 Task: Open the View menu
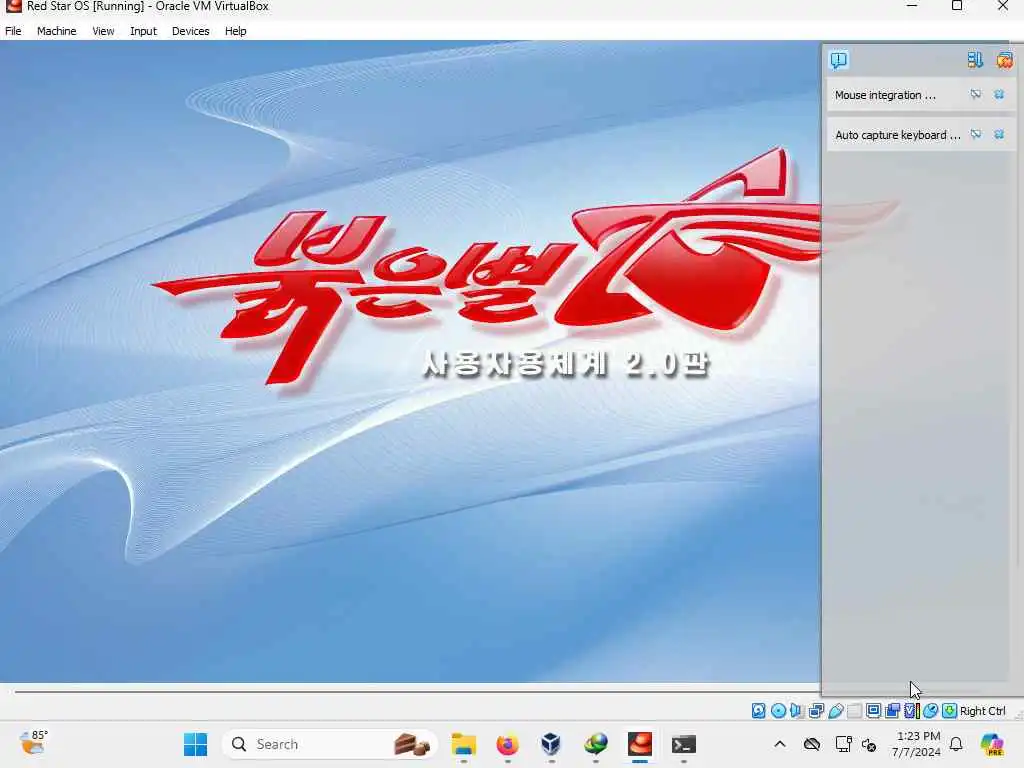(103, 31)
